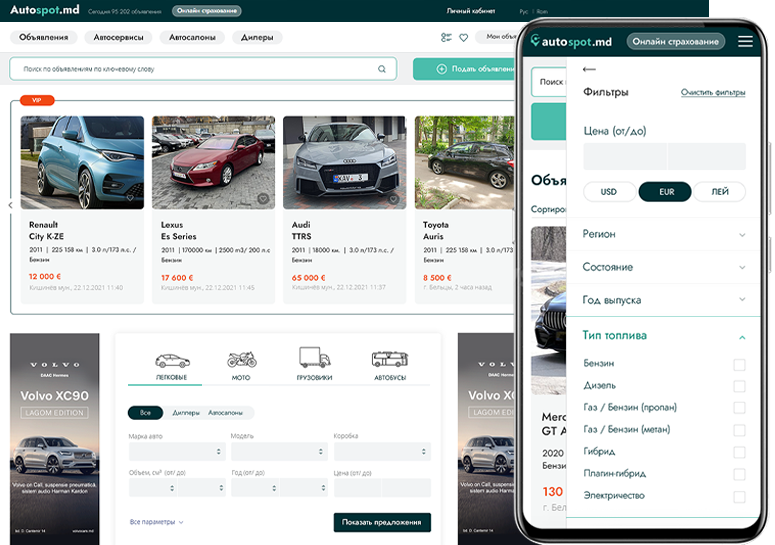Viewport: 775px width, 545px height.
Task: Open the first Объем см³ dropdown
Action: (x=152, y=488)
